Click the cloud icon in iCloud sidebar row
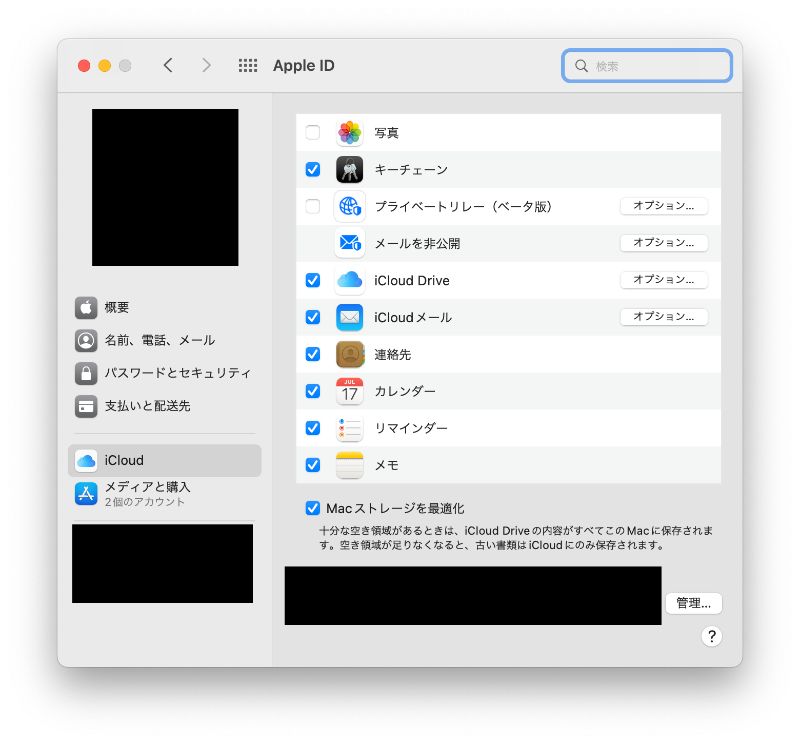800x743 pixels. point(86,460)
